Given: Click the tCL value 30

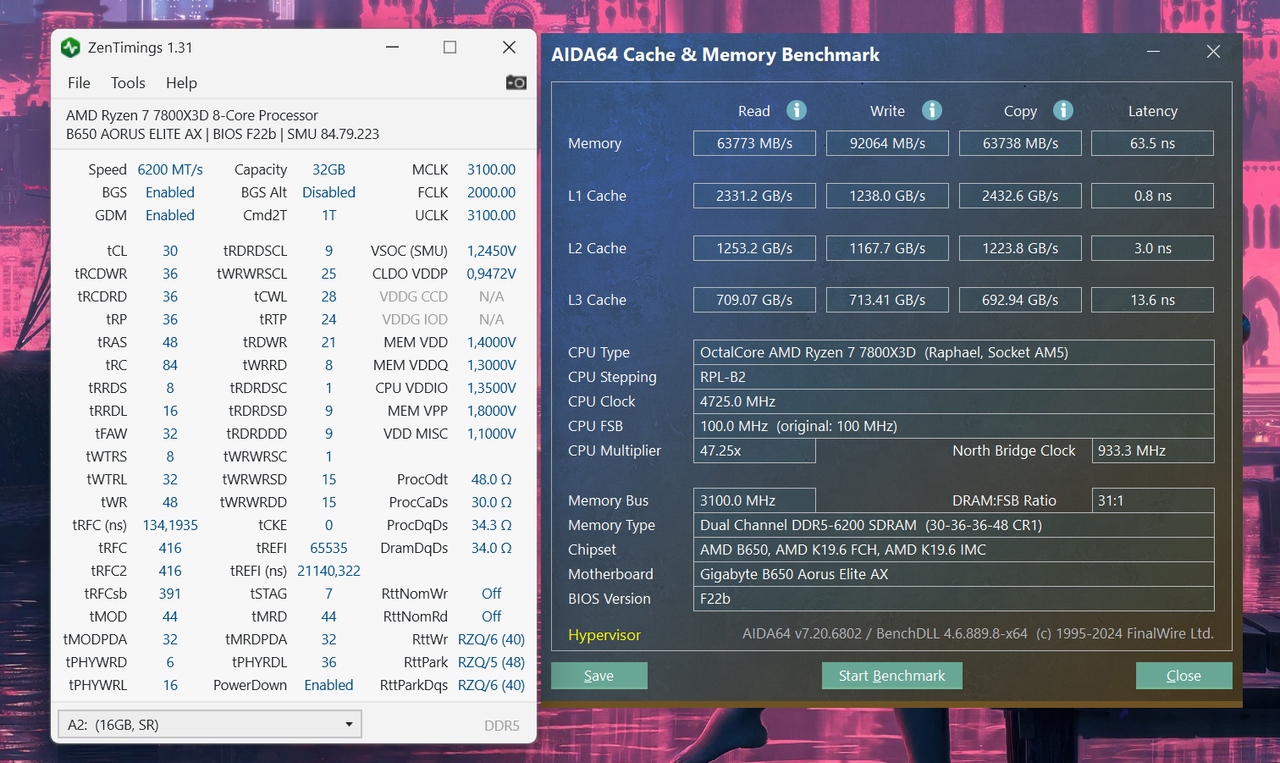Looking at the screenshot, I should (170, 251).
